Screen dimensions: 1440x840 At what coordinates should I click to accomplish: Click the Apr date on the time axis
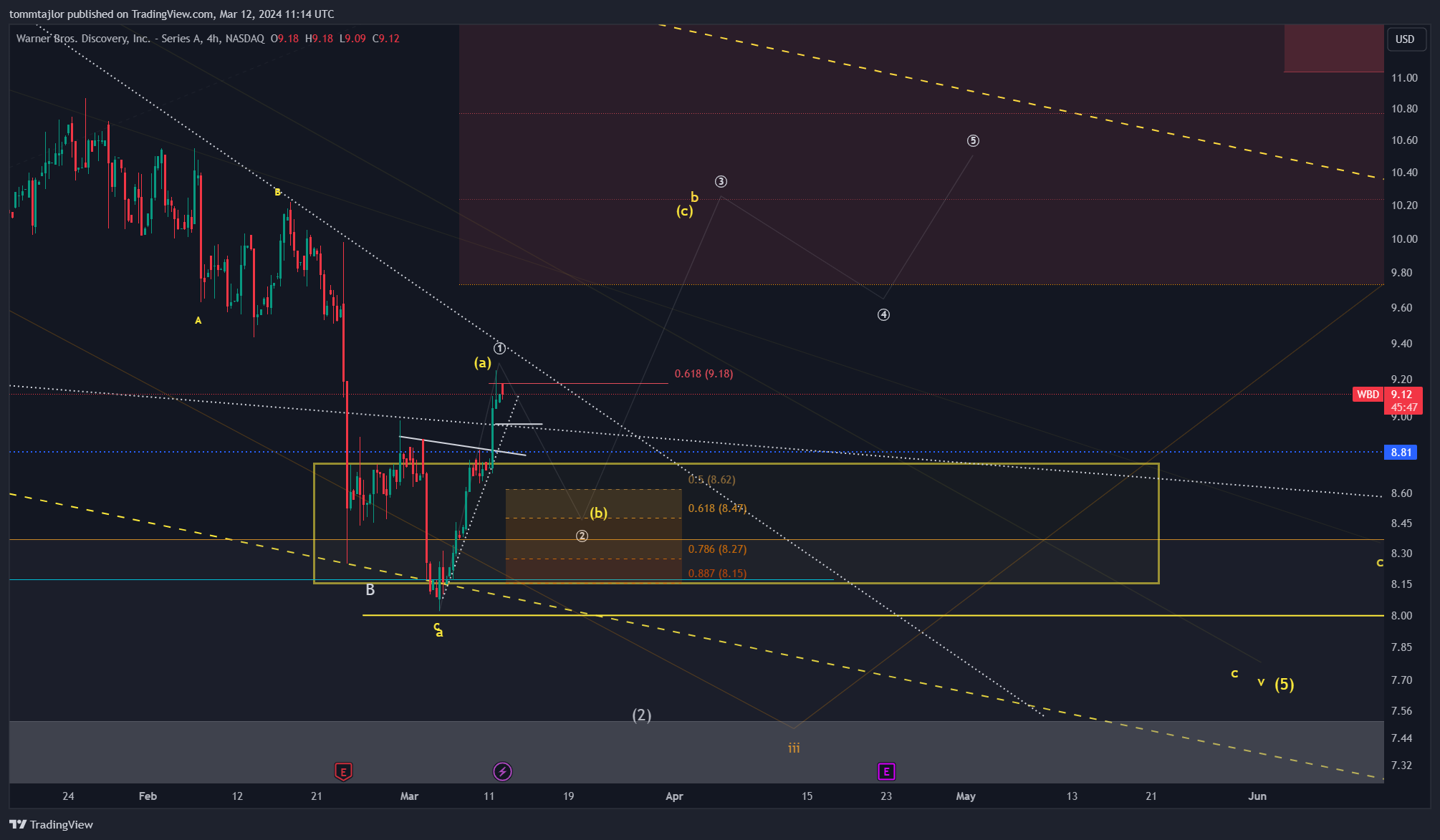[674, 796]
